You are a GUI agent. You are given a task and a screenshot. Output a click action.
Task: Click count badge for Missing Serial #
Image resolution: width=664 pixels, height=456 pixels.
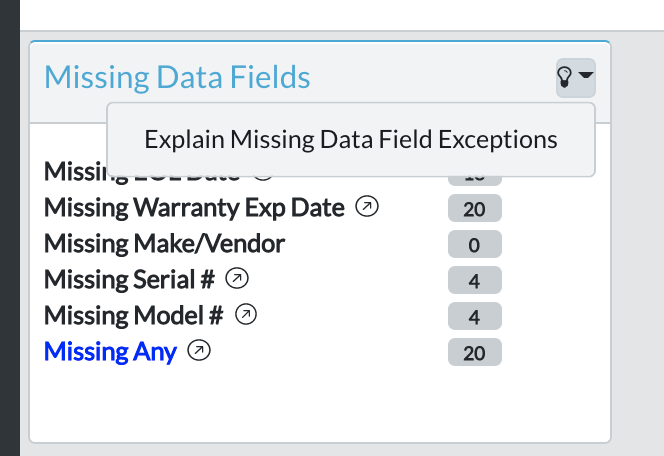point(474,281)
